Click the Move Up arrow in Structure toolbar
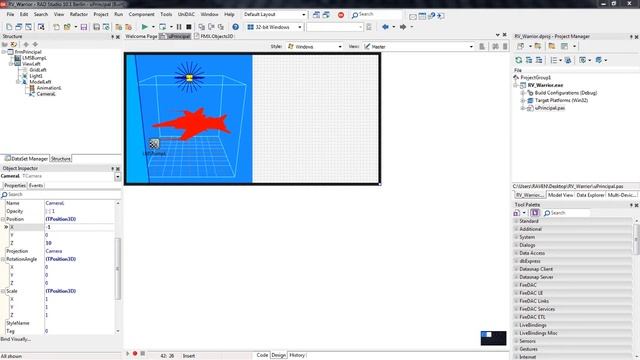 26,44
